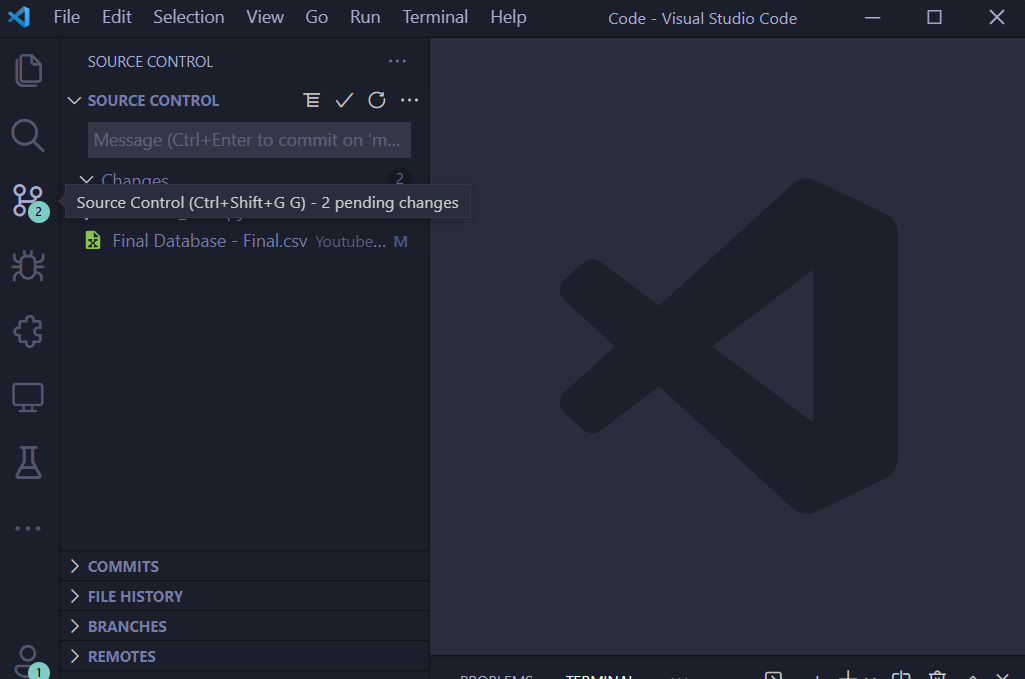Open the Testing flask view
Viewport: 1025px width, 679px height.
[28, 462]
